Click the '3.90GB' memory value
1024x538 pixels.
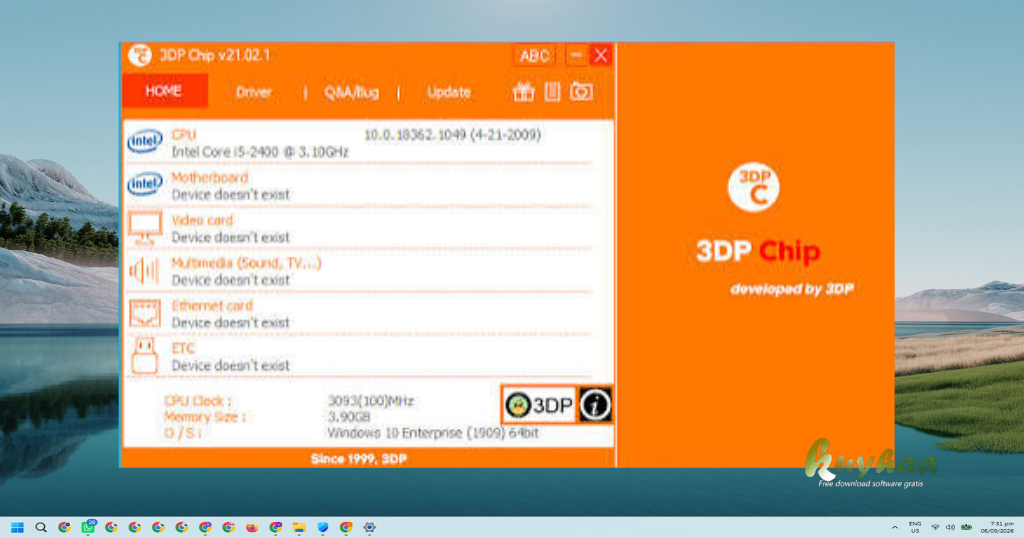(x=349, y=417)
